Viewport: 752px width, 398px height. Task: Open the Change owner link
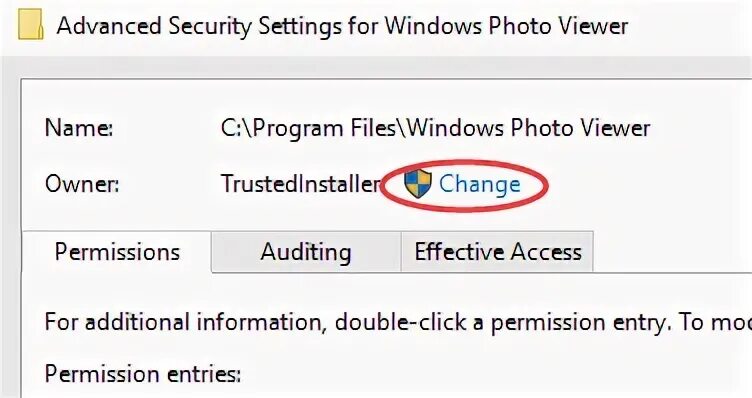coord(480,185)
